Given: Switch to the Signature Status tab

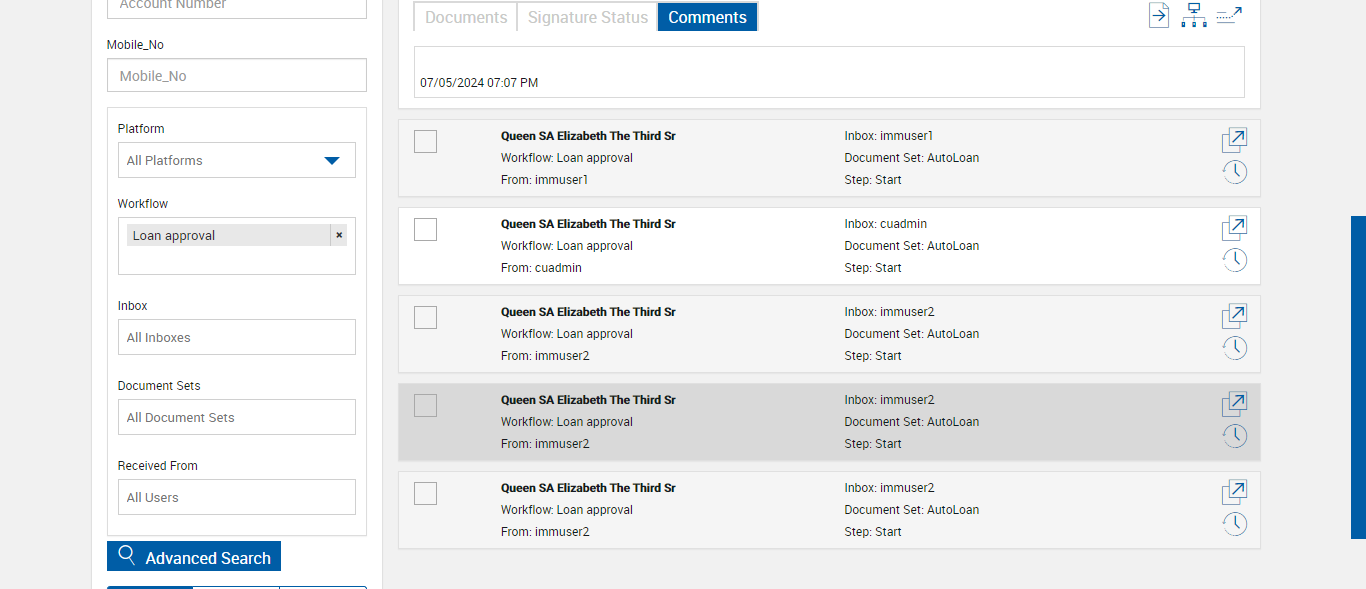Looking at the screenshot, I should click(587, 17).
